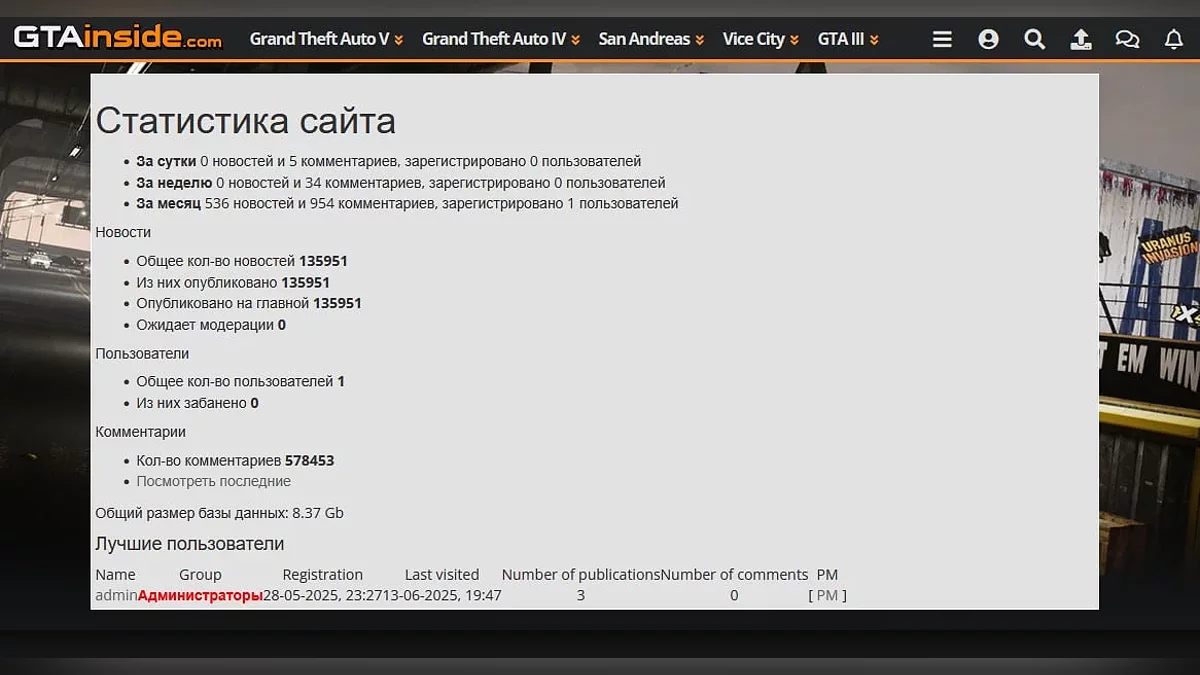Viewport: 1200px width, 675px height.
Task: Select the GTA III menu item
Action: click(847, 39)
